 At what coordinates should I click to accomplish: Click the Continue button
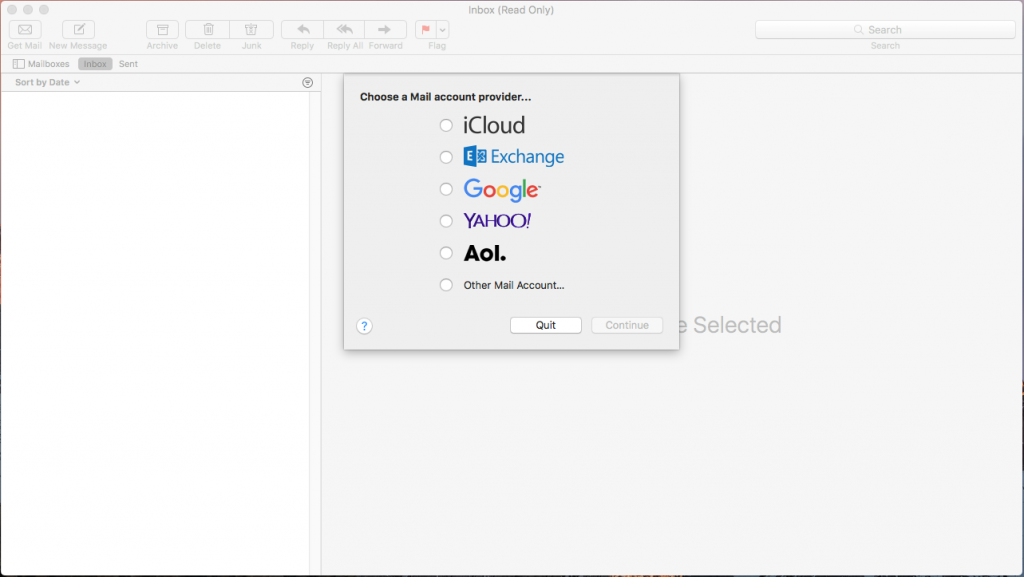(x=627, y=325)
